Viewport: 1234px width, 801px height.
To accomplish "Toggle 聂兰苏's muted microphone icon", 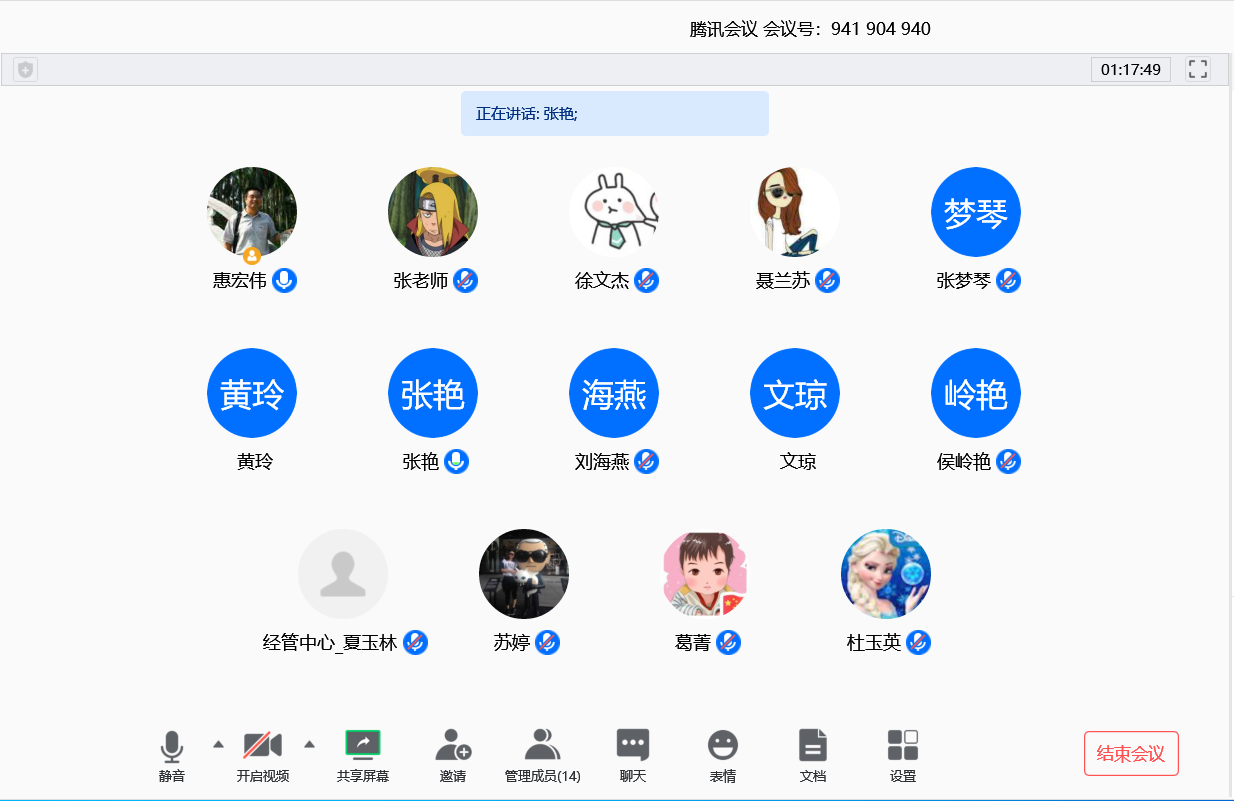I will point(827,281).
